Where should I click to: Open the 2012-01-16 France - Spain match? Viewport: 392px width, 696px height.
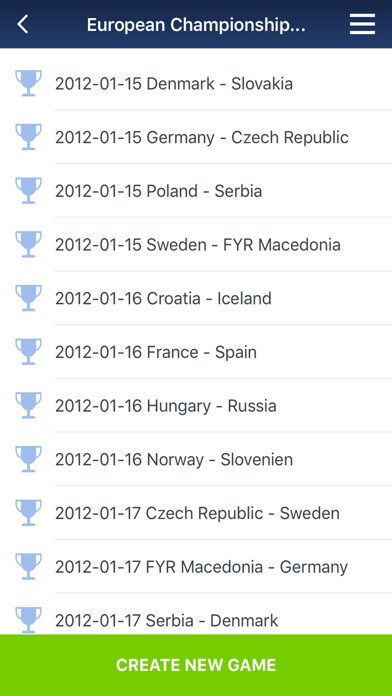pos(196,352)
